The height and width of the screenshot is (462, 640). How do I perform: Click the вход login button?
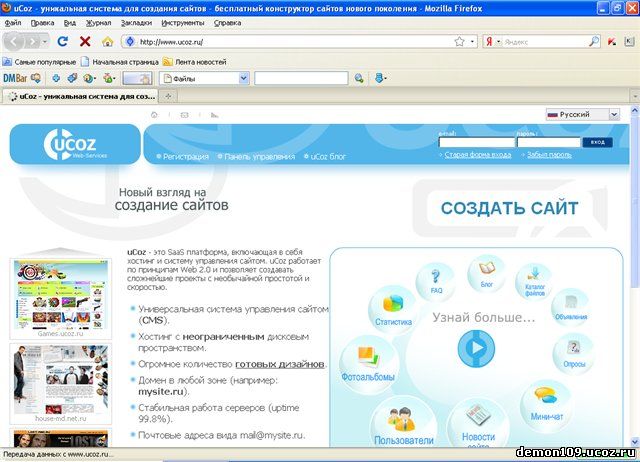click(x=598, y=142)
